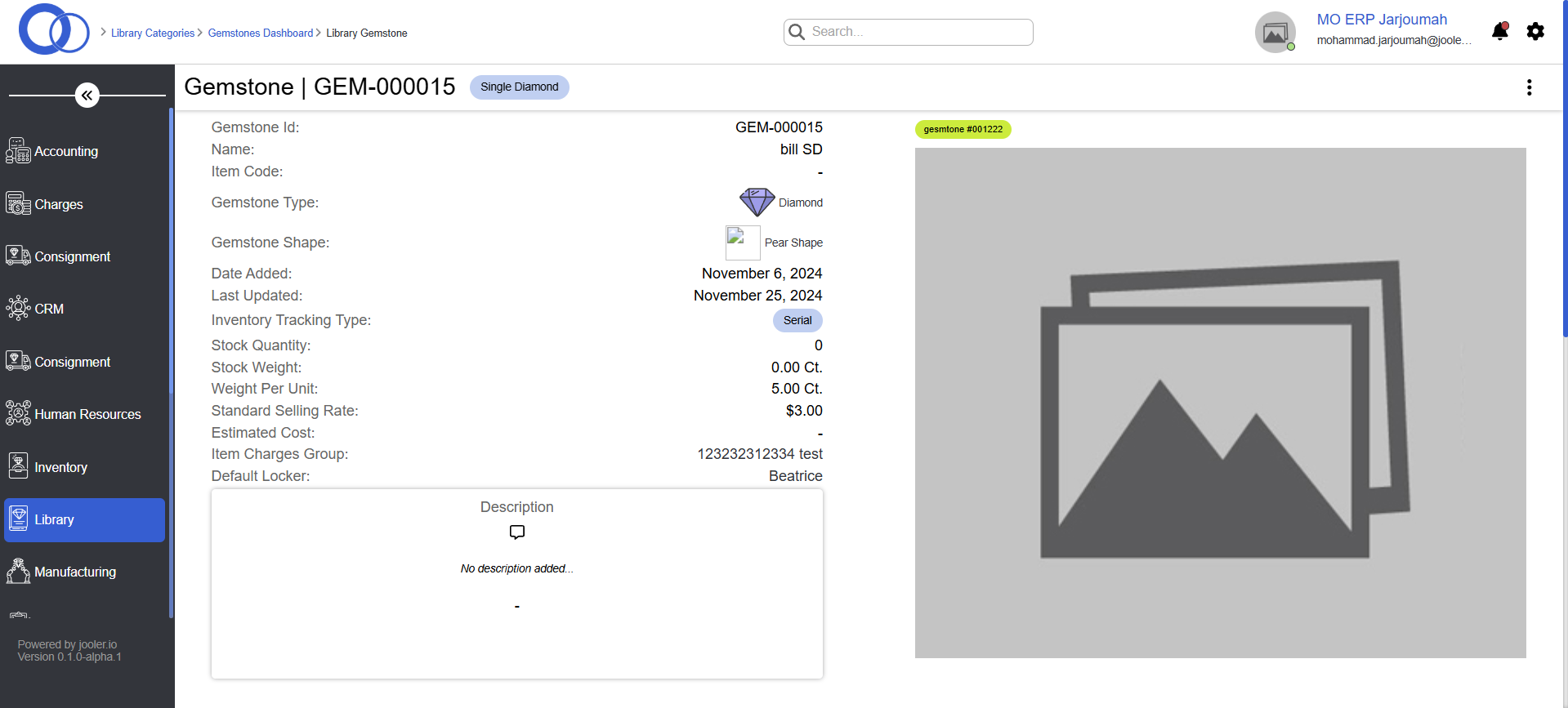Click the Jooler logo in header
The width and height of the screenshot is (1568, 708).
(x=54, y=30)
